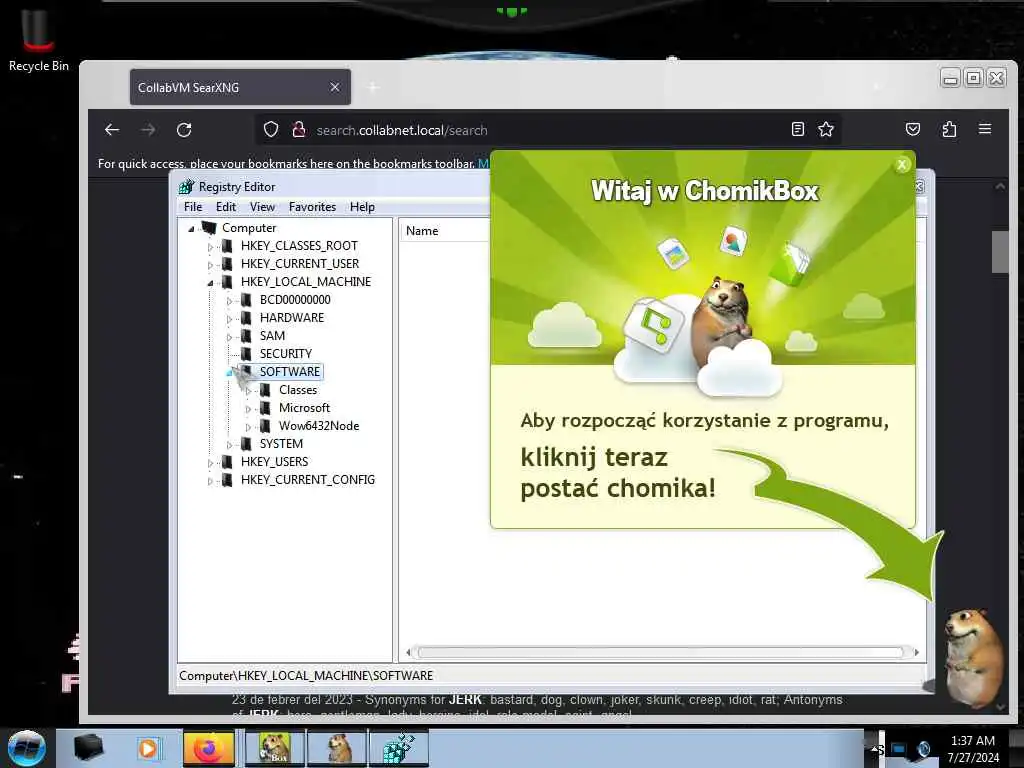This screenshot has width=1024, height=768.
Task: Open the Registry Editor Edit menu
Action: point(226,207)
